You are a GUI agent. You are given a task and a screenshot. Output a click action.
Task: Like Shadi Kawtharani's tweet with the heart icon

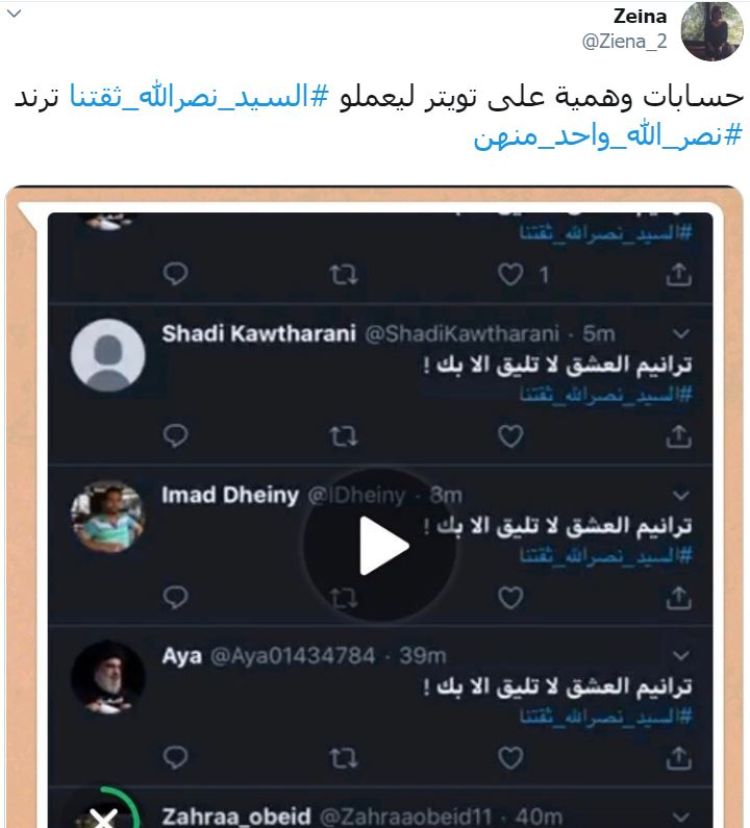510,436
